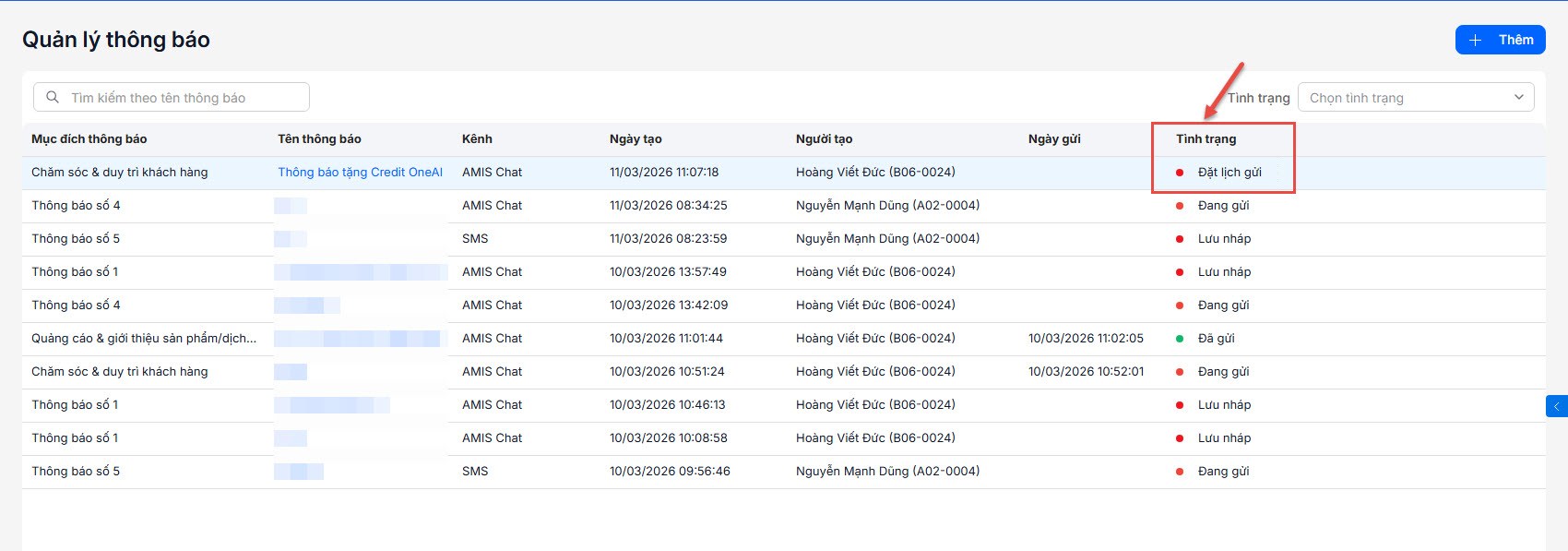Click the sent date 10/03/2026 10:52:01 cell

(x=1086, y=372)
